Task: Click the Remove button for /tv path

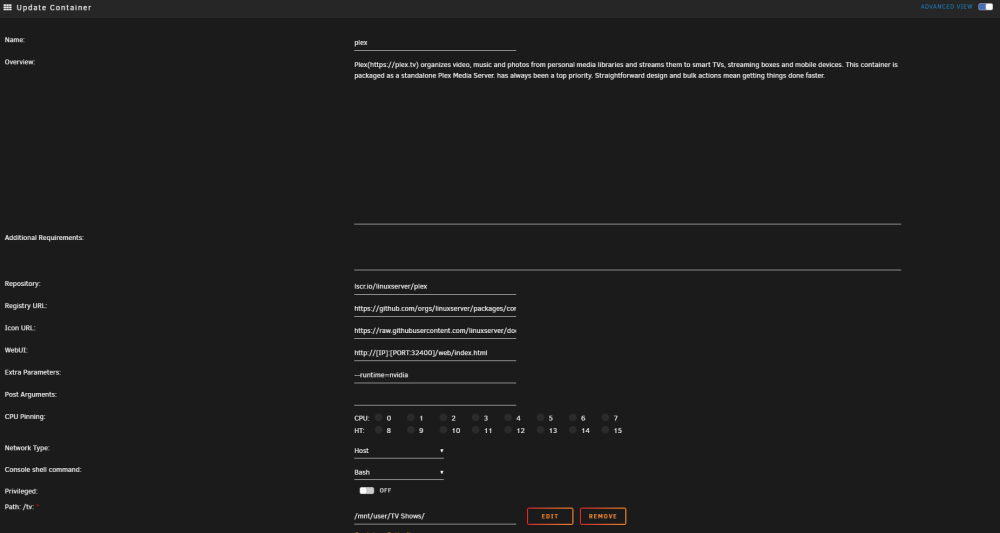Action: (603, 516)
